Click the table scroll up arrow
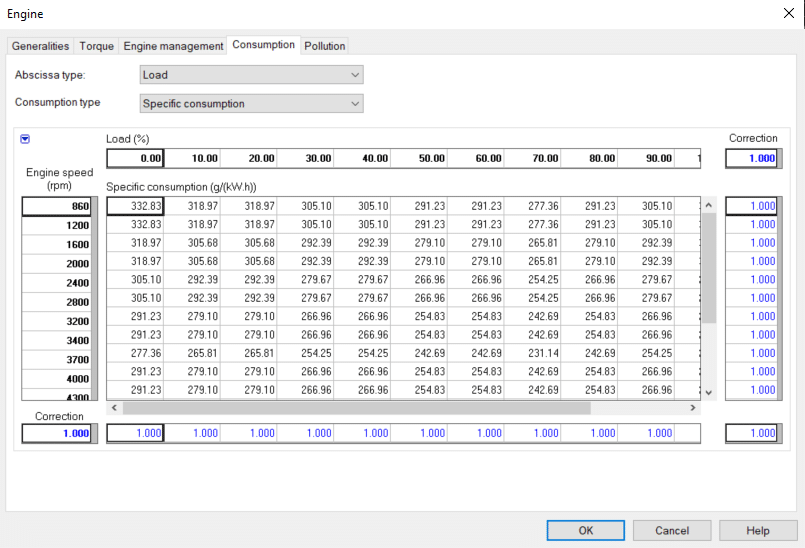The height and width of the screenshot is (548, 805). pyautogui.click(x=708, y=205)
